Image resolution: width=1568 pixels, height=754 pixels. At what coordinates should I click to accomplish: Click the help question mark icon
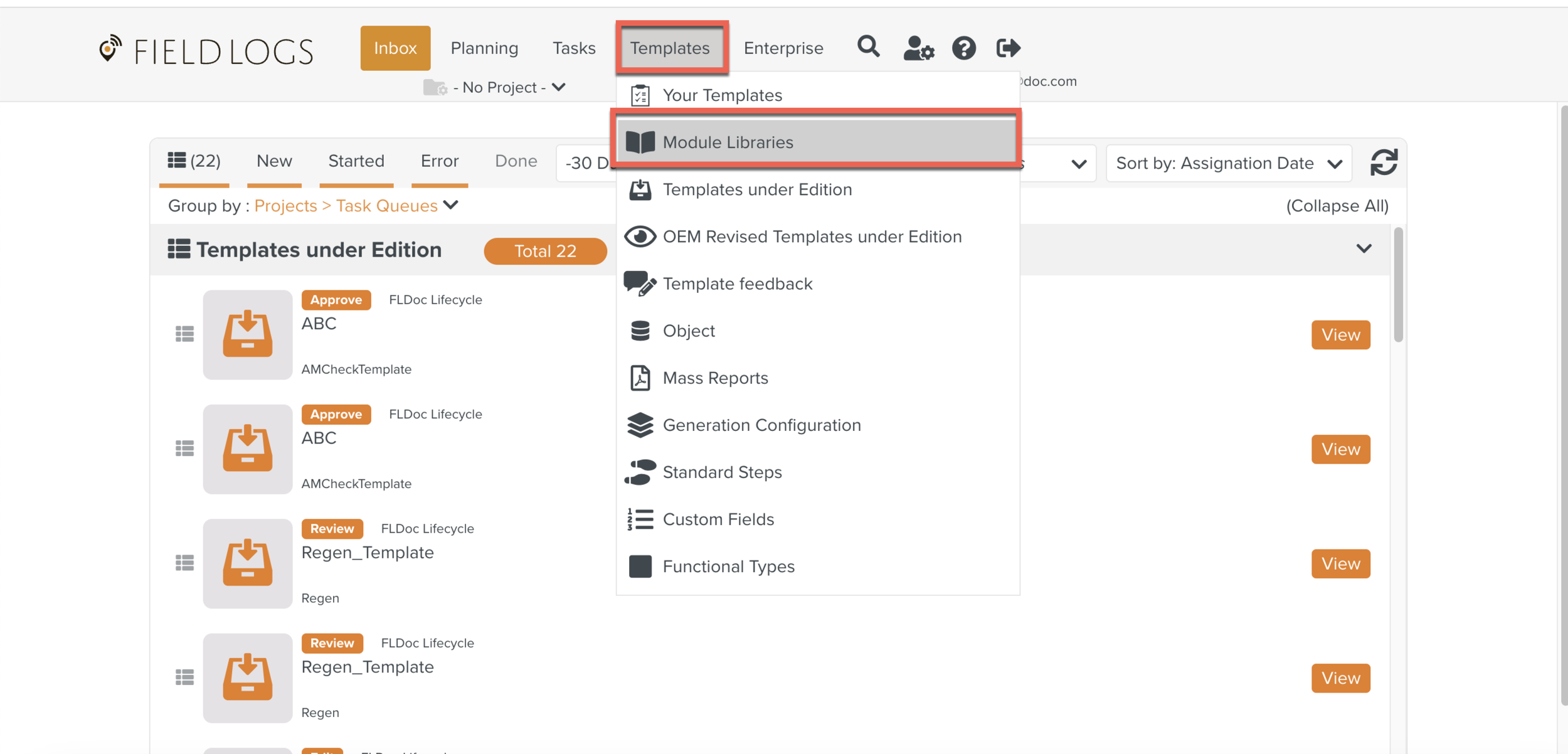(x=963, y=48)
